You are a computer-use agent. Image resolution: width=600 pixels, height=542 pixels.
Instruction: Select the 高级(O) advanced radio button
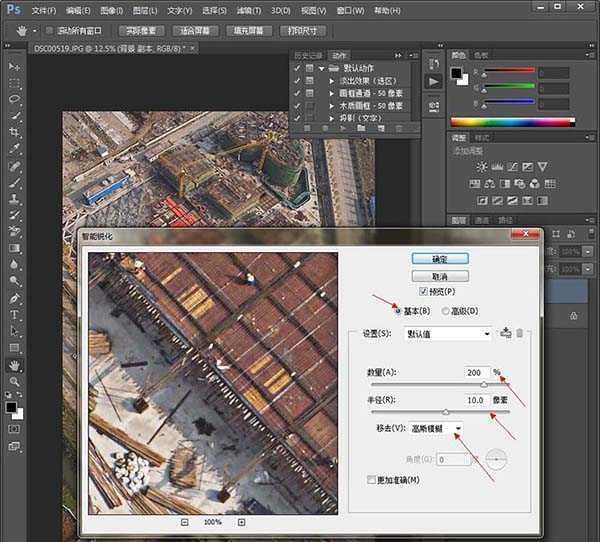pos(446,311)
